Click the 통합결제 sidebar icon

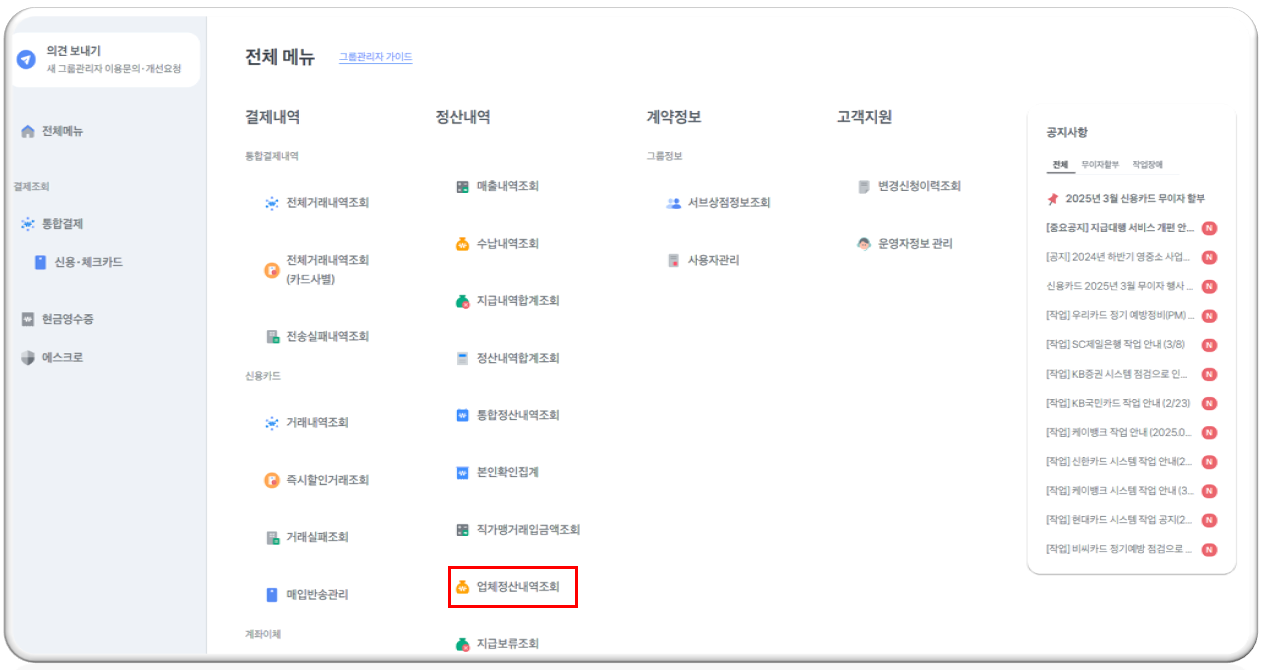28,224
